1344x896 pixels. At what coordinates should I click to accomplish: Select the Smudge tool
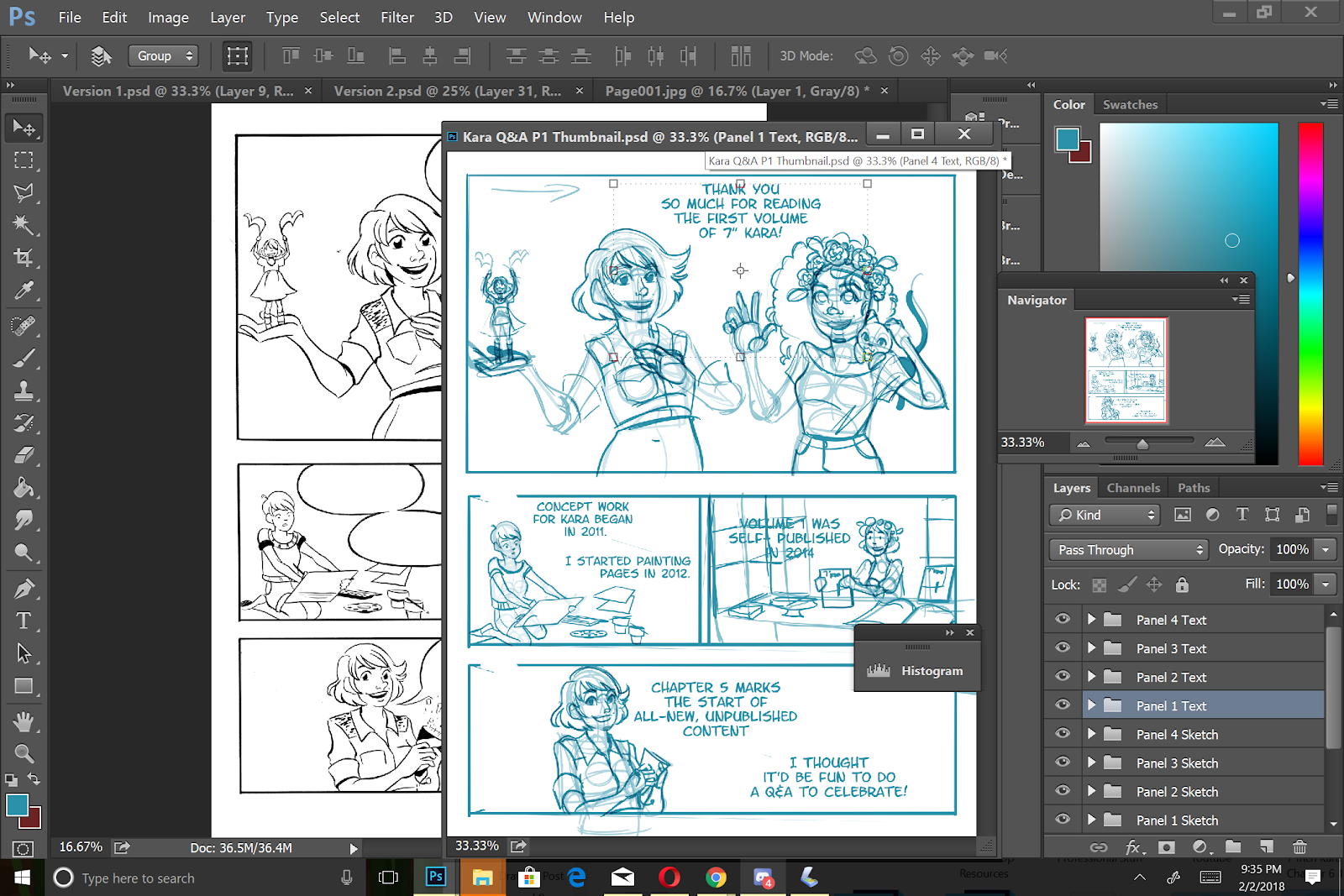[24, 521]
